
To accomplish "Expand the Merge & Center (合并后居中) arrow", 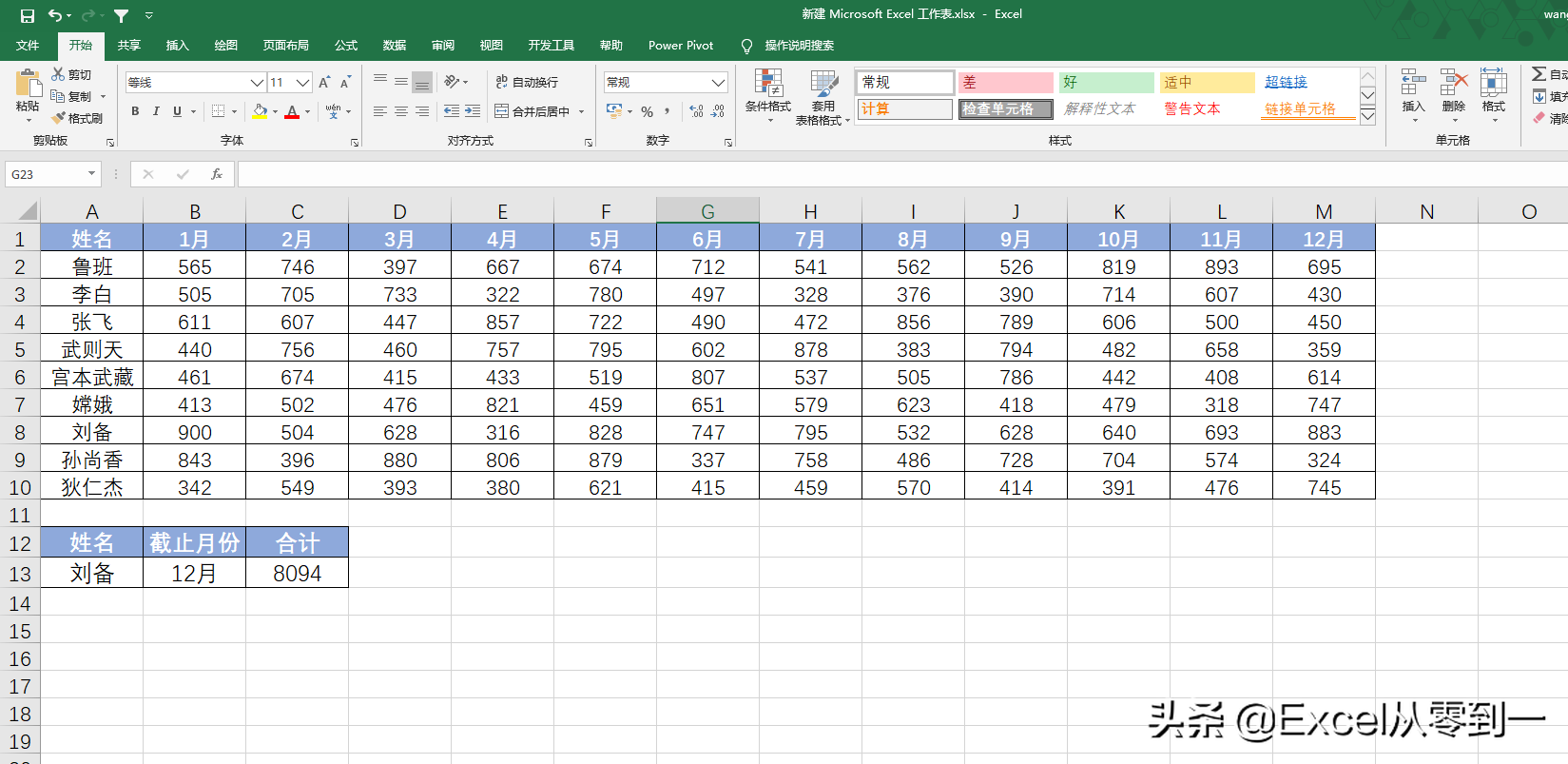I will (x=581, y=111).
